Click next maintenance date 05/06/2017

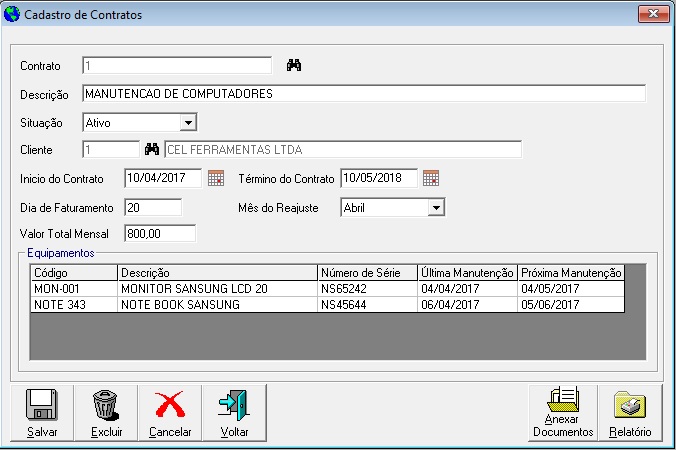571,304
